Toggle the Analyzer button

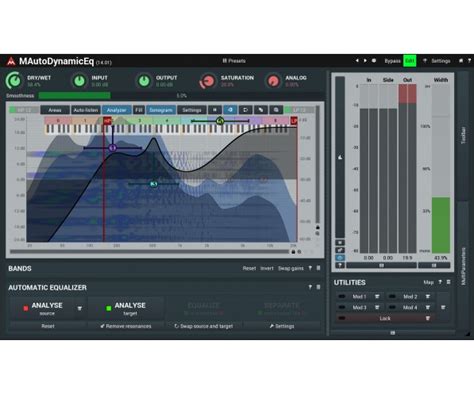(x=117, y=110)
